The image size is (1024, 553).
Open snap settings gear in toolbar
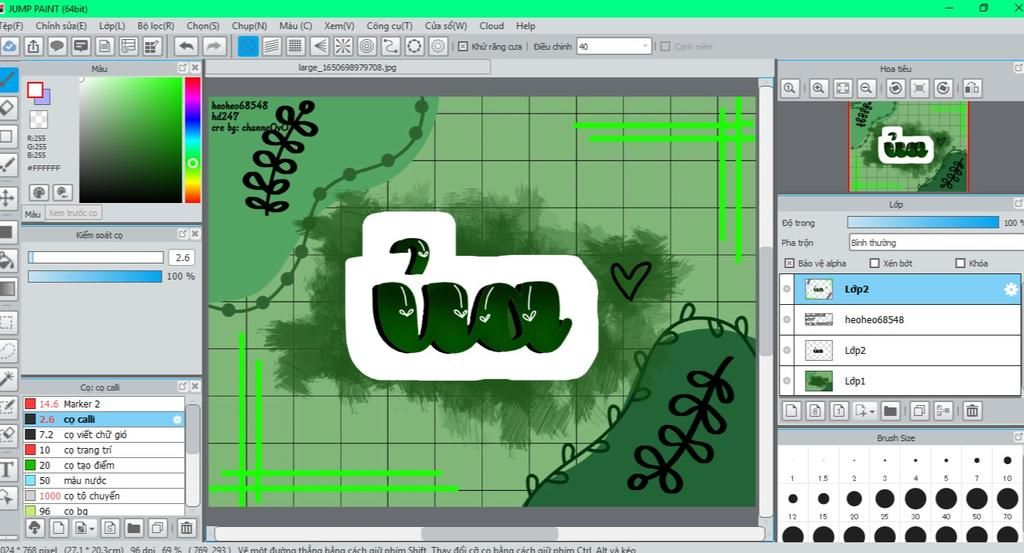click(x=438, y=46)
